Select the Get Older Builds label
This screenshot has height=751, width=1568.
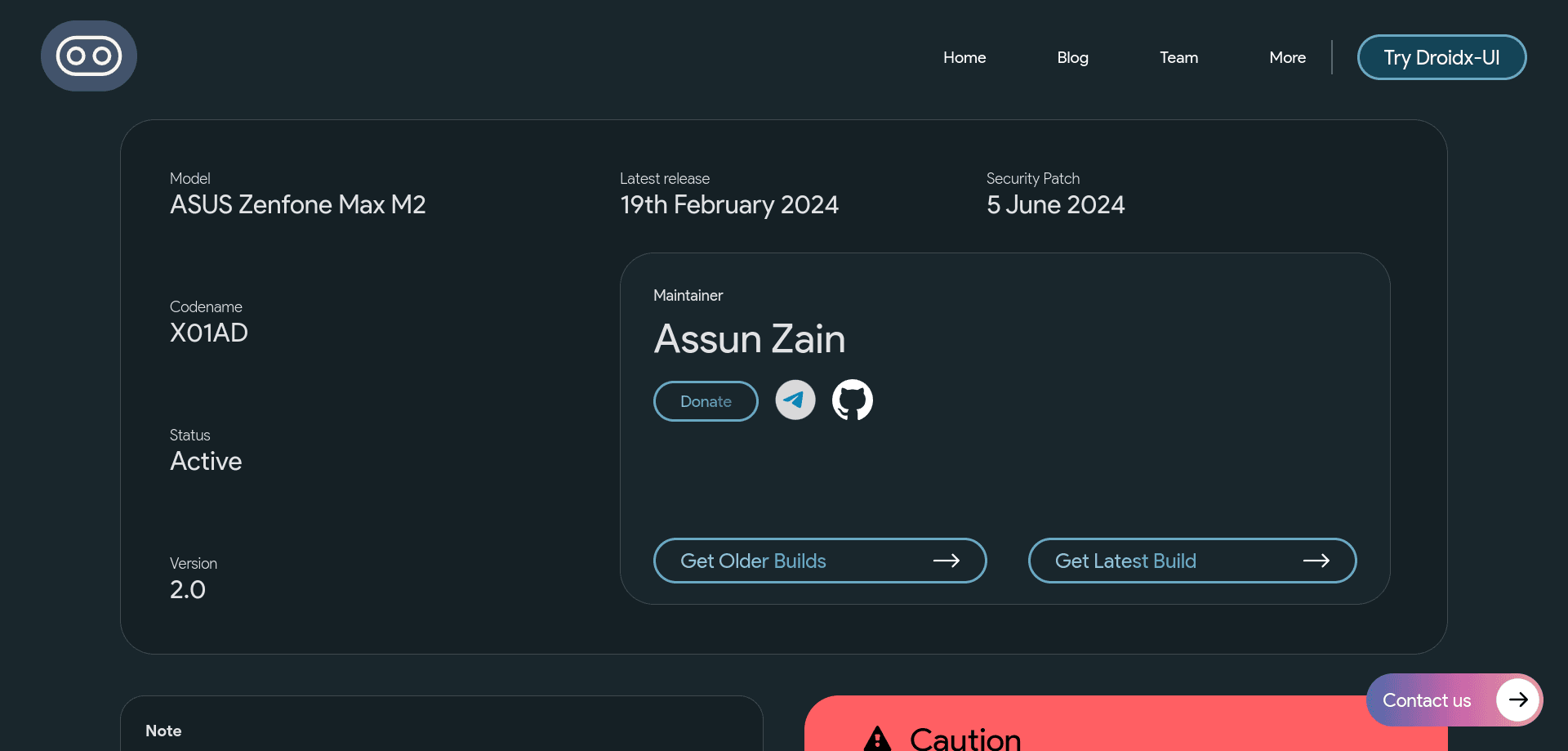click(753, 561)
